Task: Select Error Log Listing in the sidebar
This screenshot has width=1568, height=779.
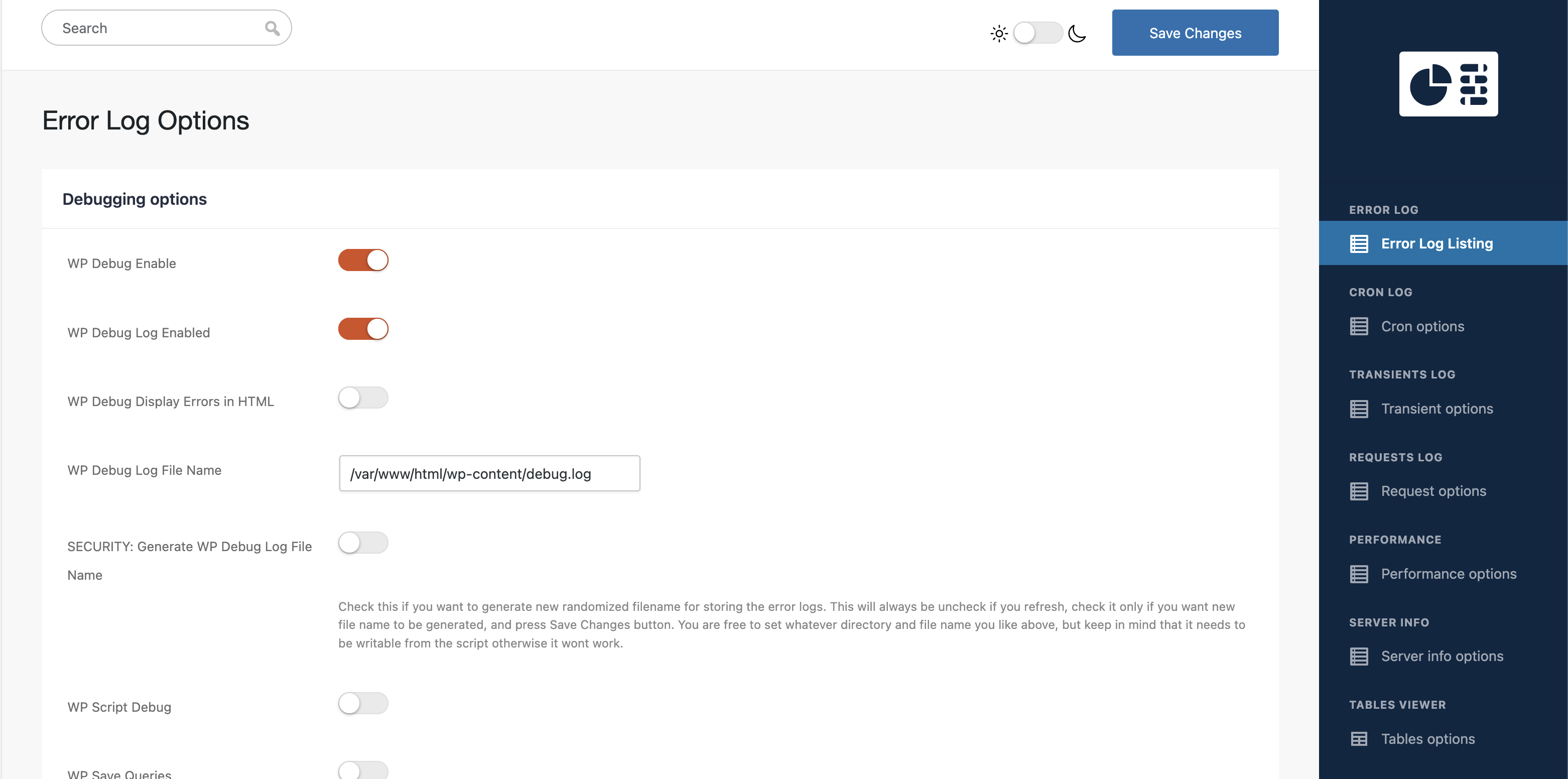Action: click(1435, 243)
